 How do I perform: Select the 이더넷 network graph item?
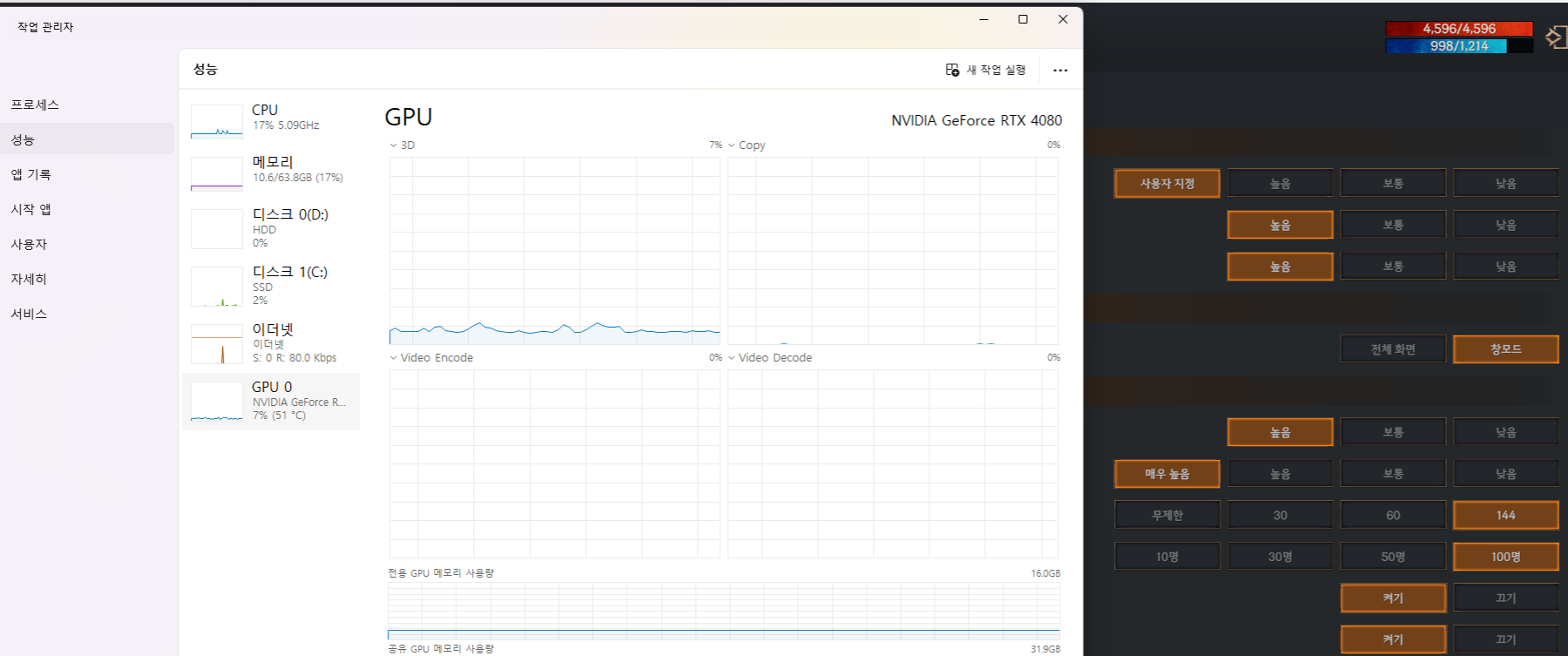click(x=217, y=343)
